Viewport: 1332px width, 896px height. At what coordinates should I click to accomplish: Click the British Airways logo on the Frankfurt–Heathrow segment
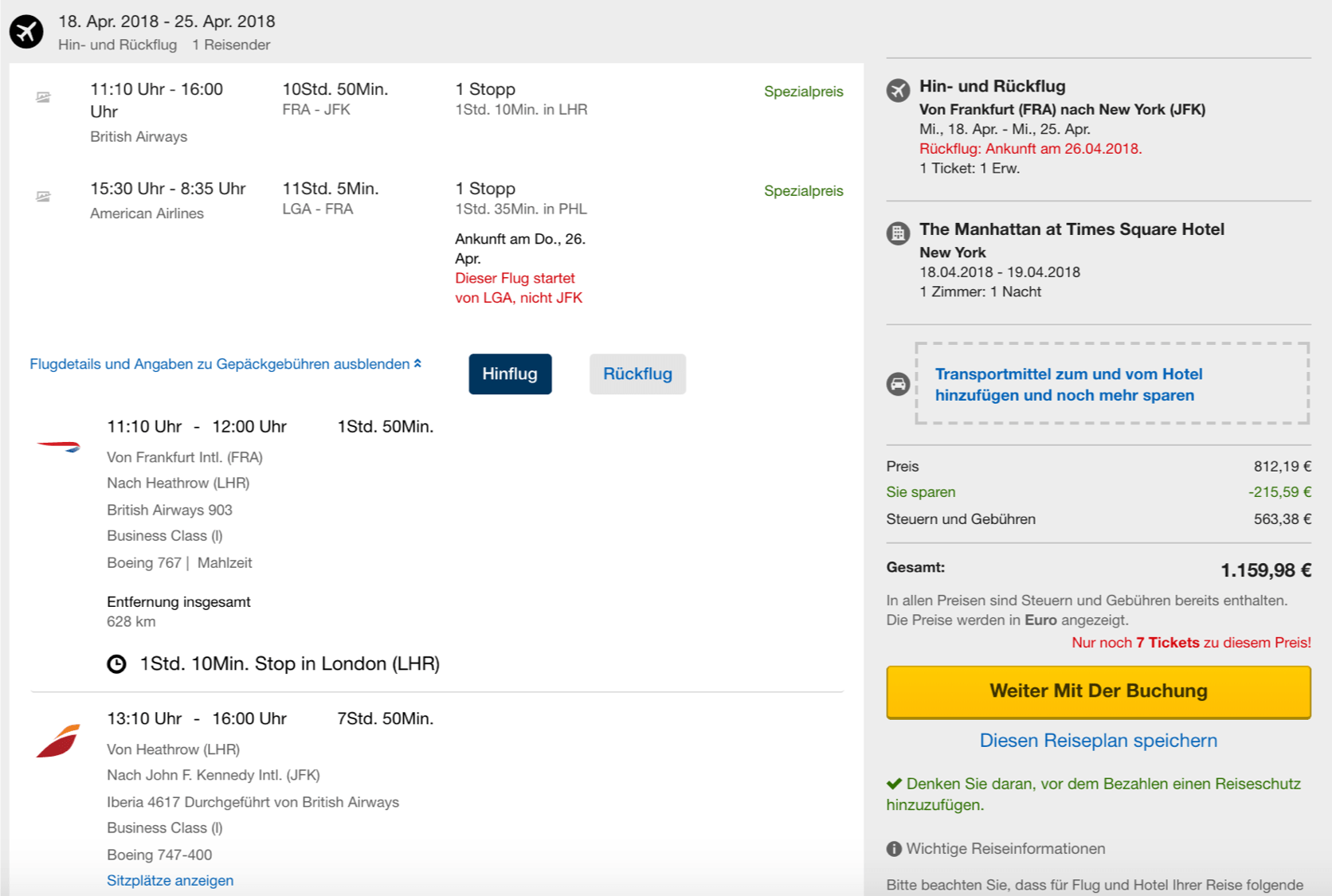click(59, 446)
